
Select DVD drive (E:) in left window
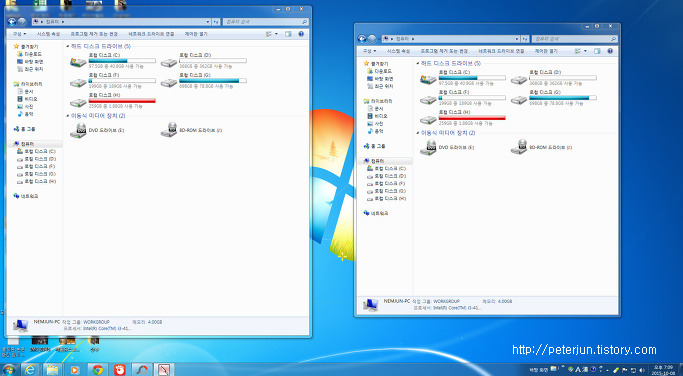tap(98, 130)
